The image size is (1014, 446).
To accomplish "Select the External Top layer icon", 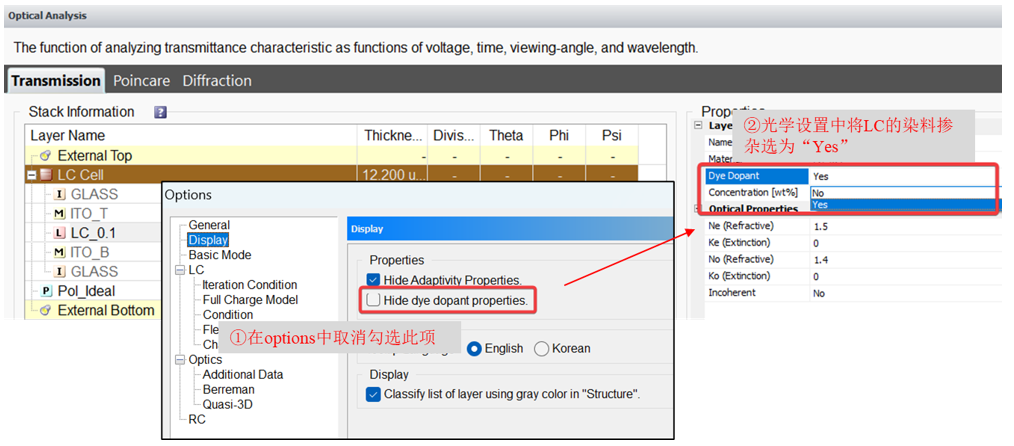I will (45, 156).
